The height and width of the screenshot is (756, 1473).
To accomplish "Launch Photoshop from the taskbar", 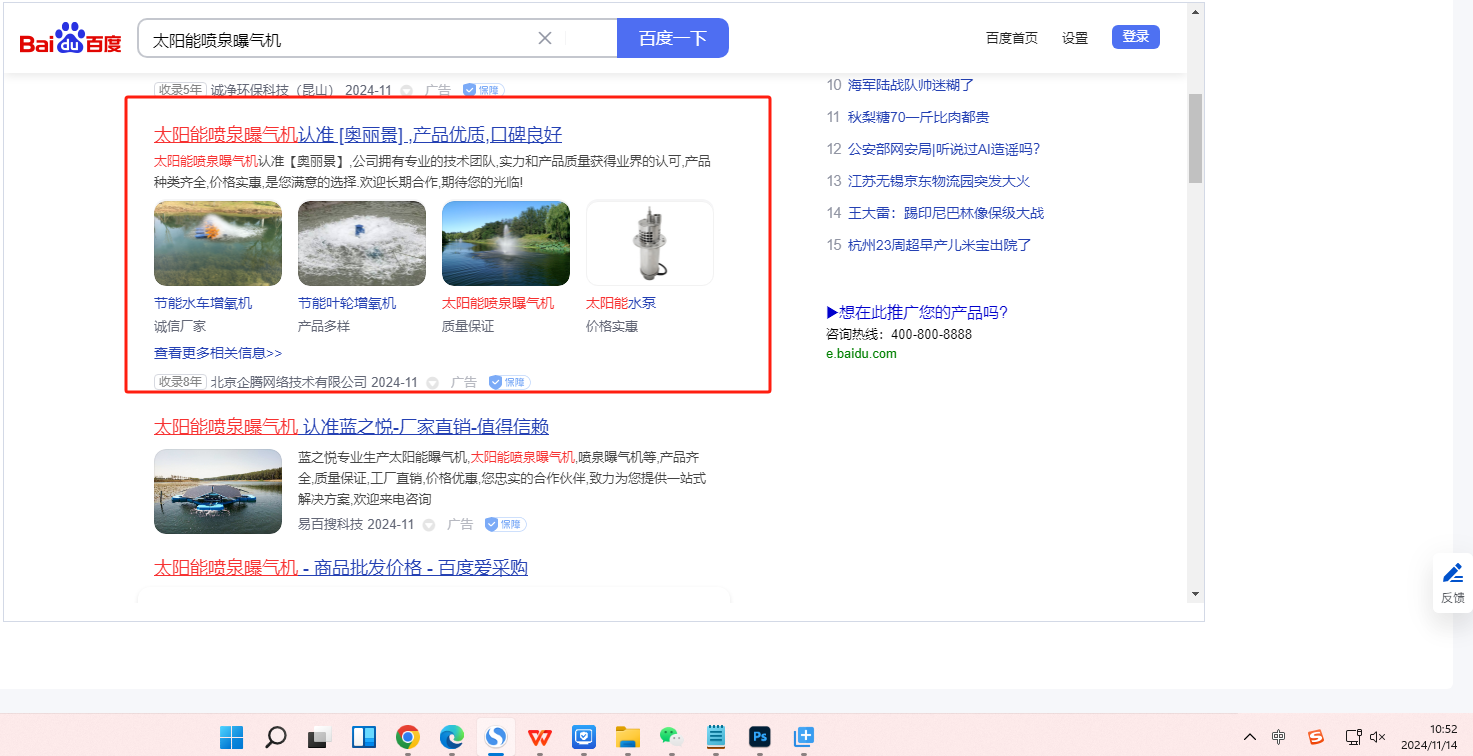I will click(x=760, y=737).
